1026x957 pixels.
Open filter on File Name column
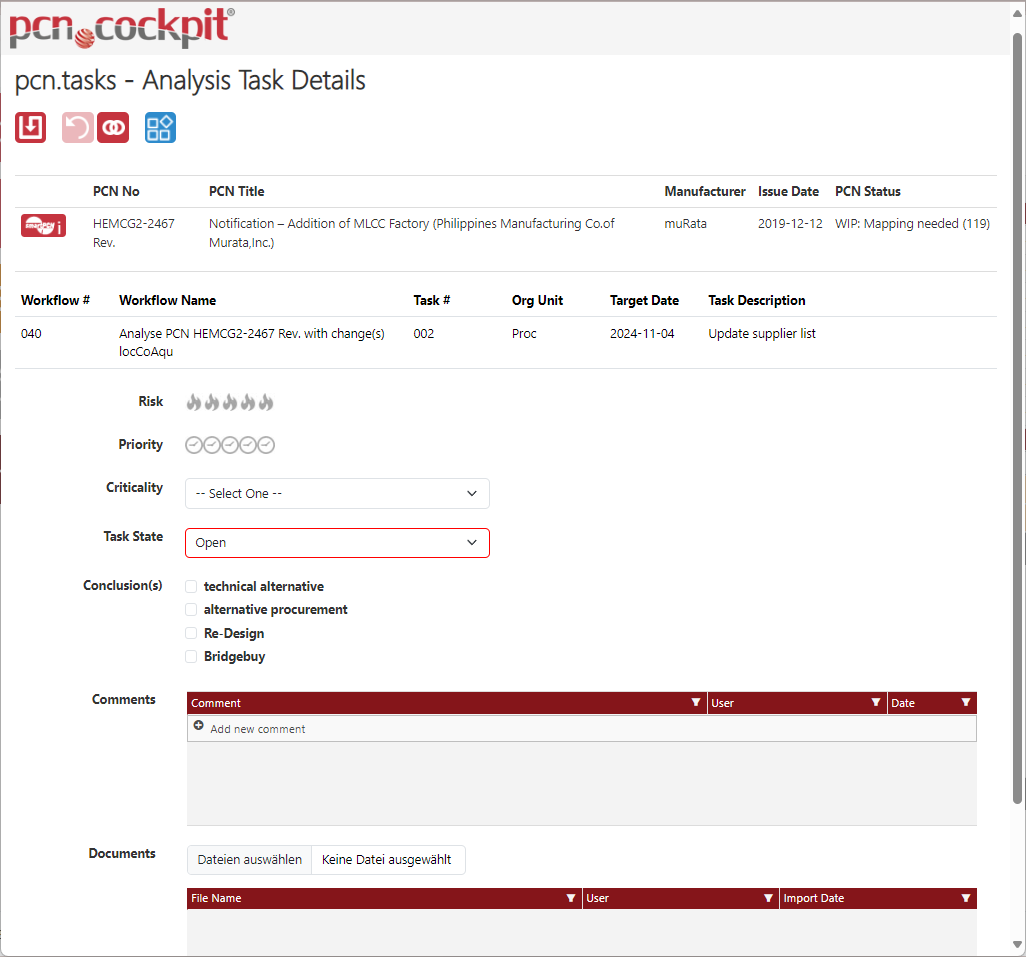pyautogui.click(x=571, y=898)
